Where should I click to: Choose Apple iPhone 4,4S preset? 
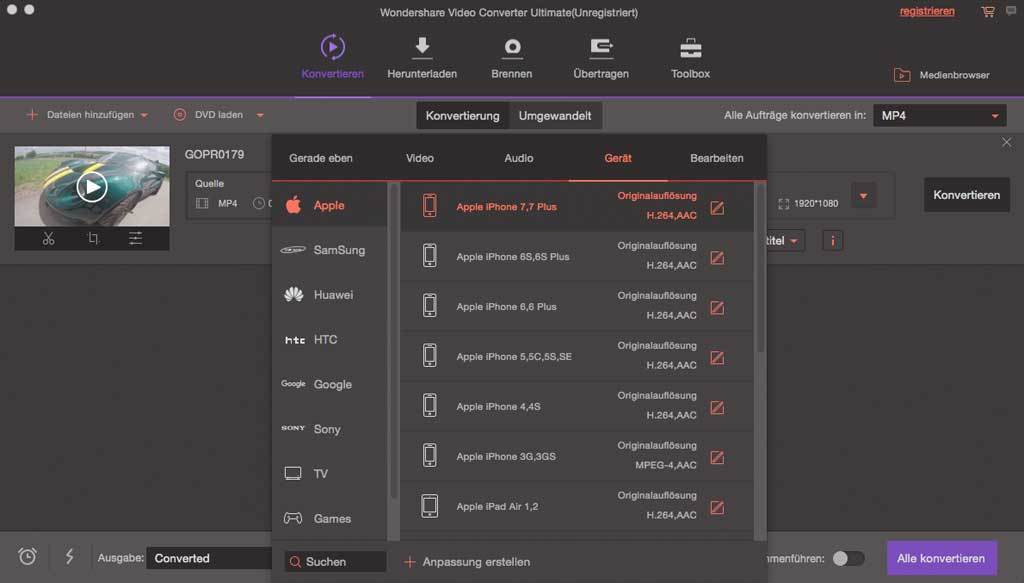point(577,406)
